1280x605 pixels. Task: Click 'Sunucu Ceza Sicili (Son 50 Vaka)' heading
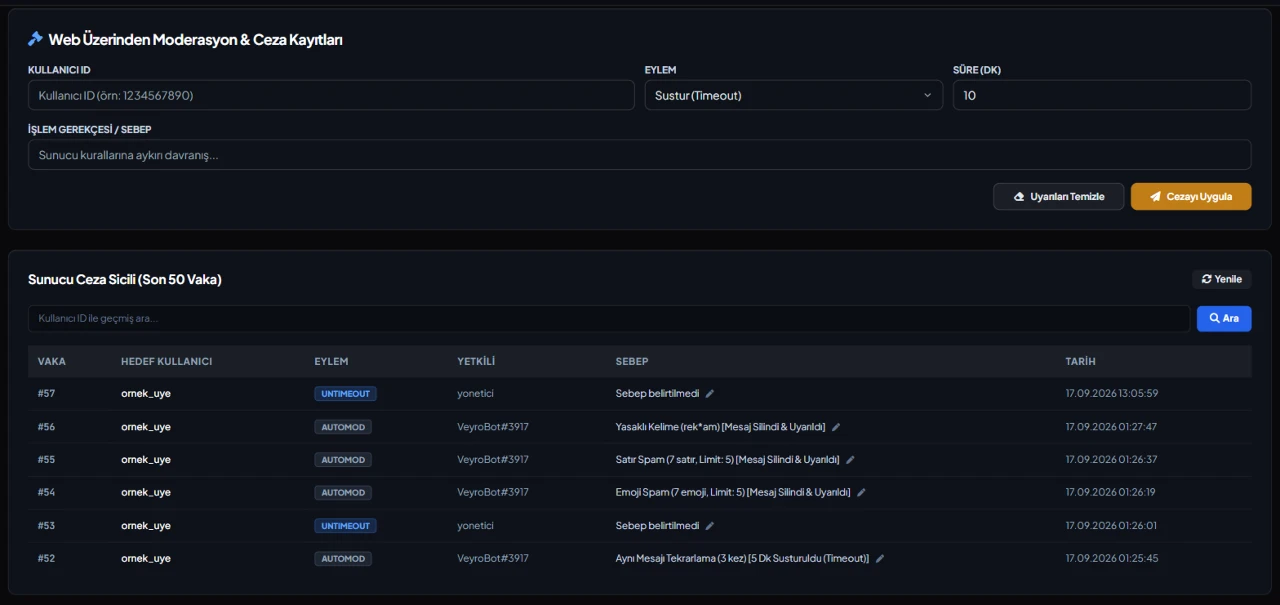click(x=125, y=280)
